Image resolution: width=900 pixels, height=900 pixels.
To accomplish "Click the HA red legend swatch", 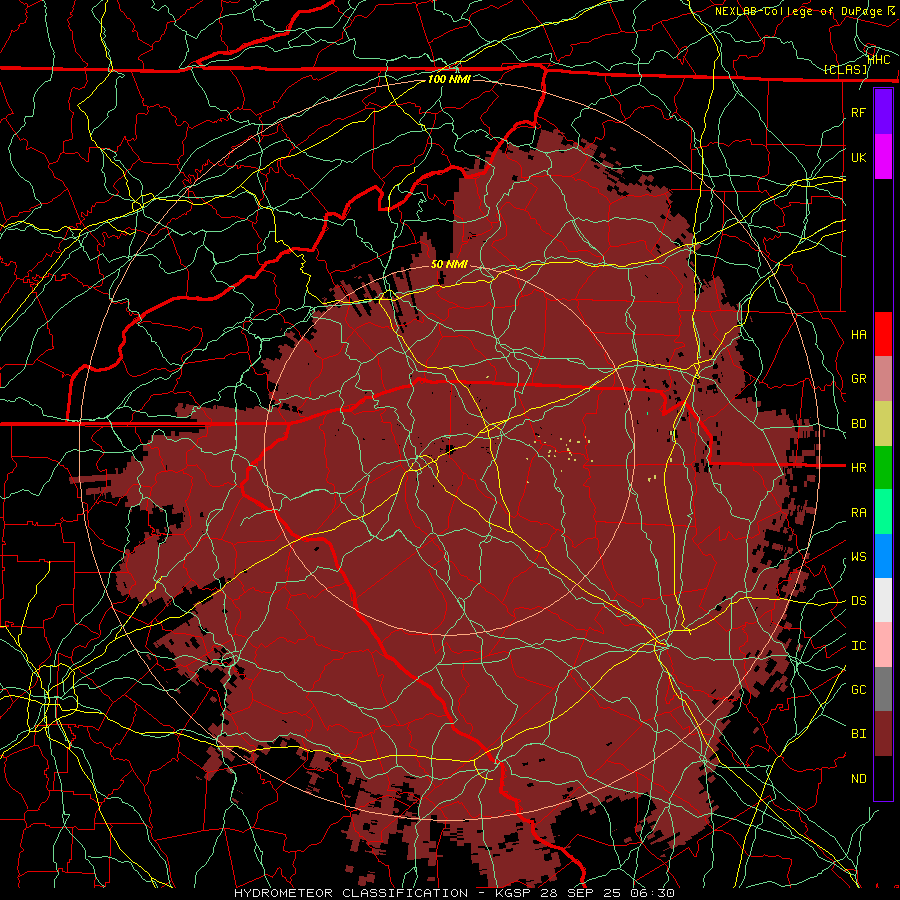I will 883,334.
